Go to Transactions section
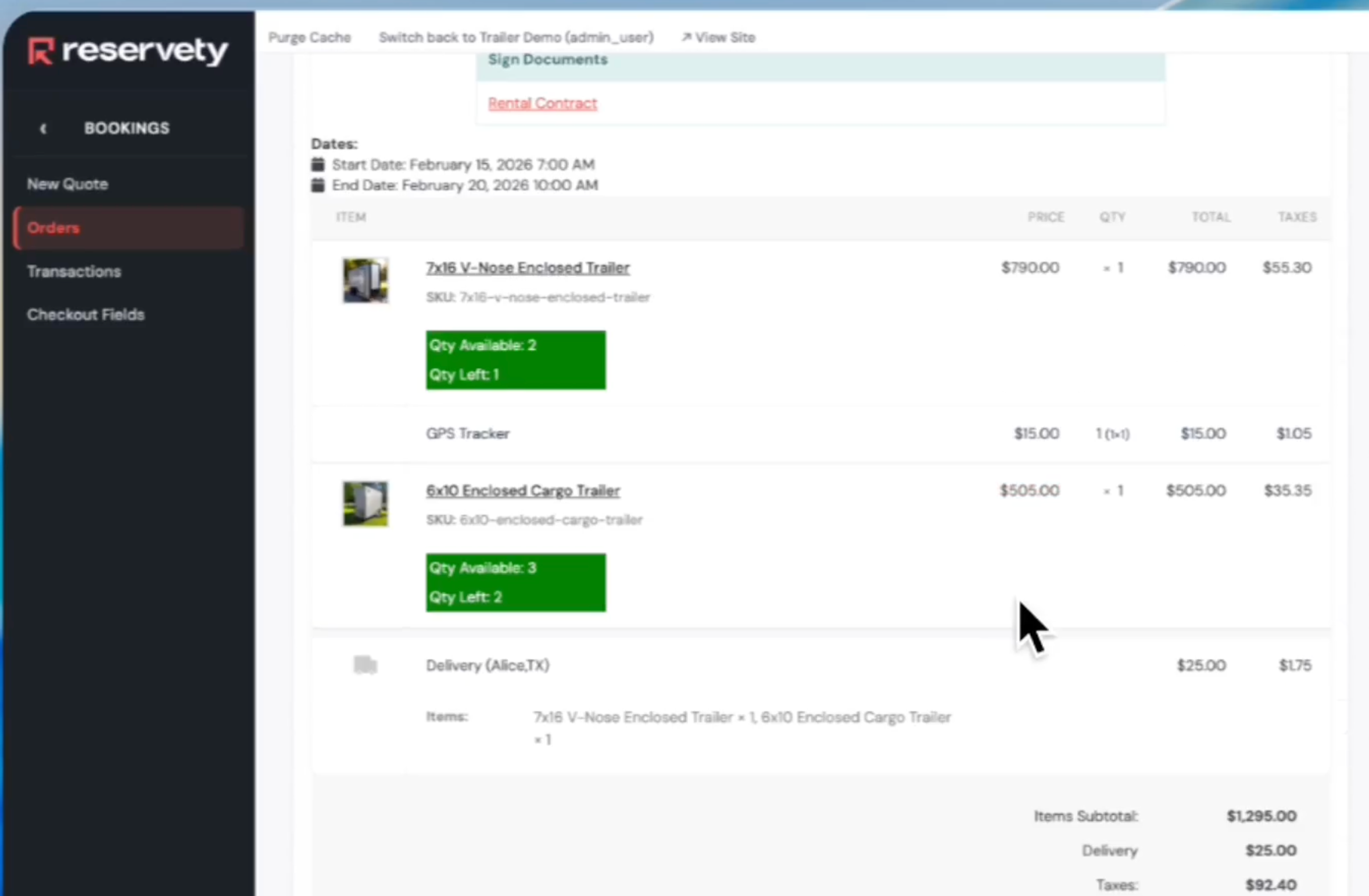This screenshot has height=896, width=1369. pyautogui.click(x=74, y=271)
